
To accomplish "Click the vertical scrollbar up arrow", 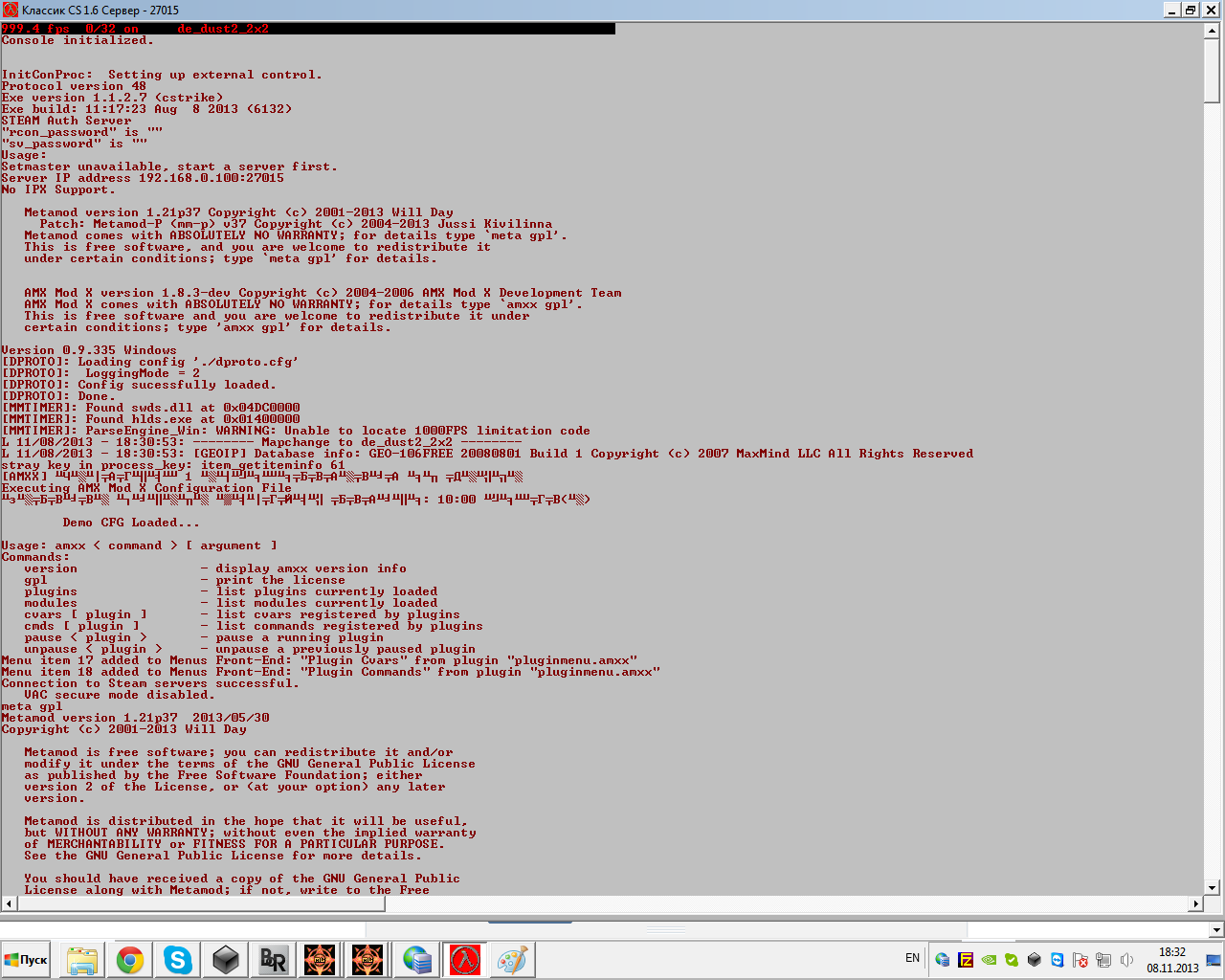I will [1212, 31].
